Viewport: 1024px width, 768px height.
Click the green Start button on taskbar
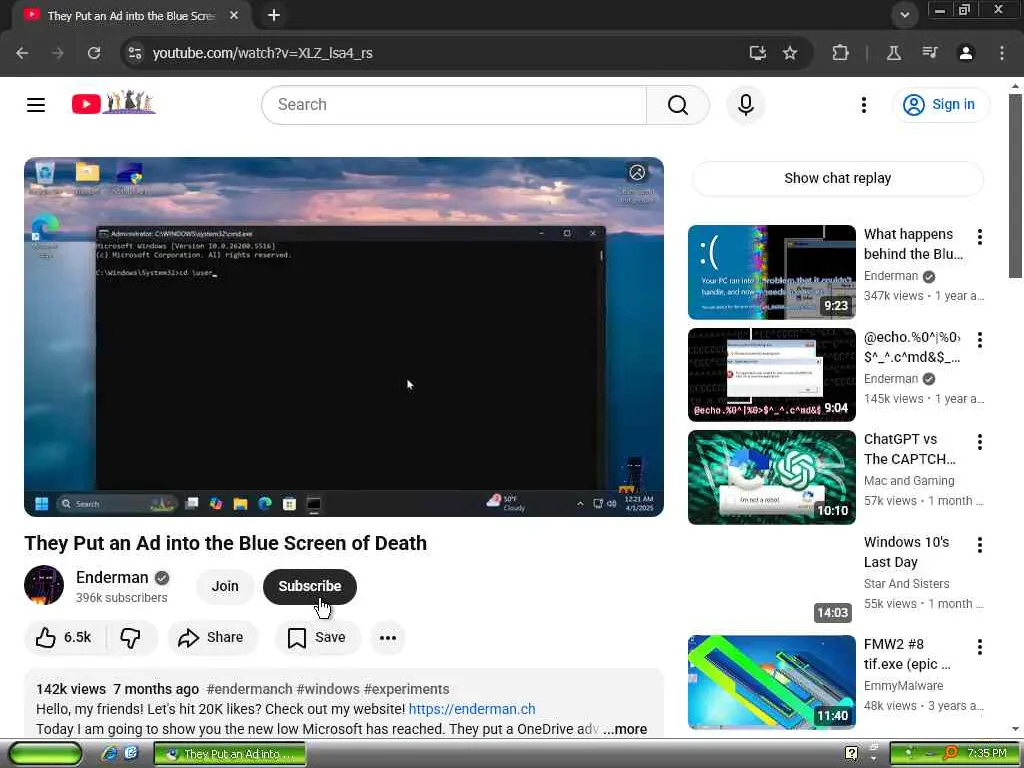(44, 754)
